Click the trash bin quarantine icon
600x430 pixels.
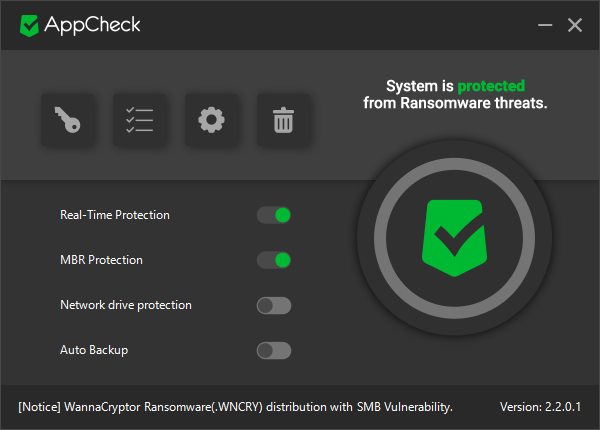click(284, 121)
